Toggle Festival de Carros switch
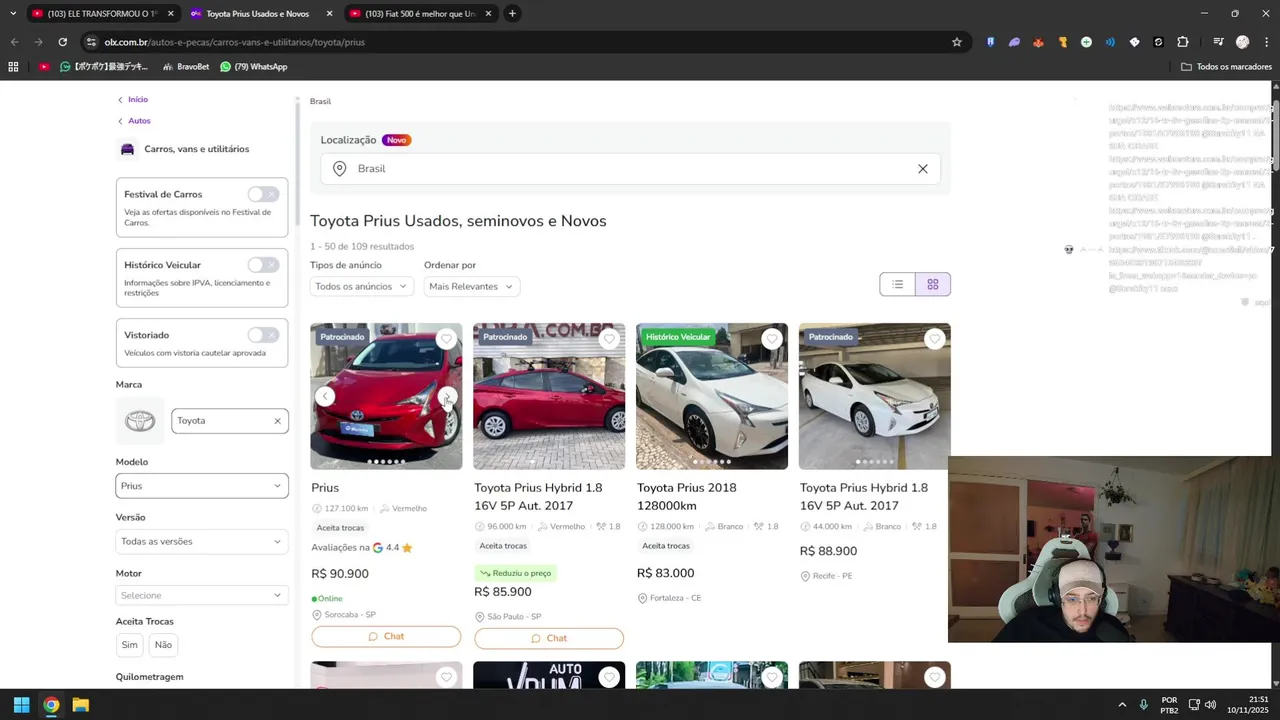Image resolution: width=1280 pixels, height=720 pixels. 263,194
